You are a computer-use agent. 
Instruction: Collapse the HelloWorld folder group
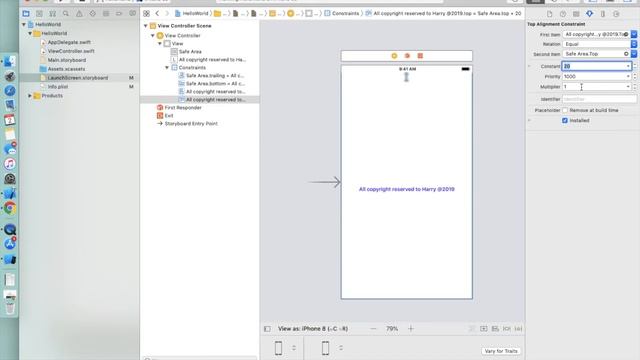30,33
